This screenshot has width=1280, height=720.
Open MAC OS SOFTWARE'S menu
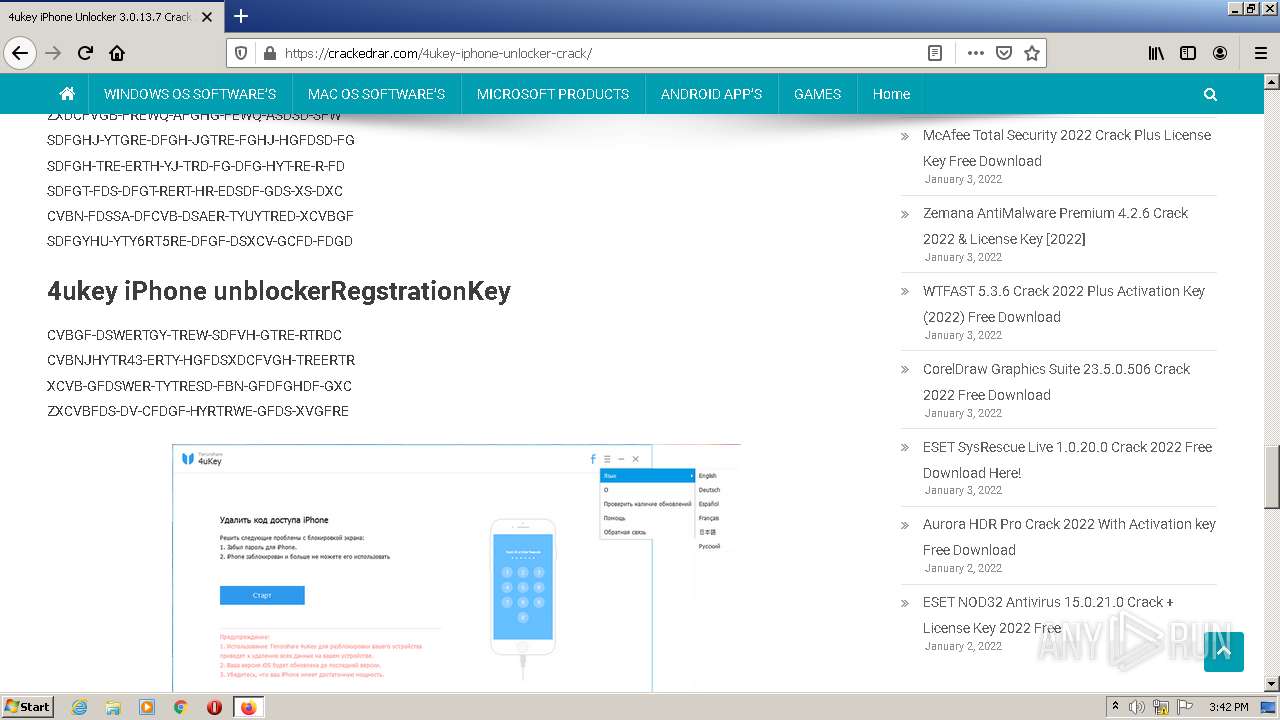click(376, 94)
